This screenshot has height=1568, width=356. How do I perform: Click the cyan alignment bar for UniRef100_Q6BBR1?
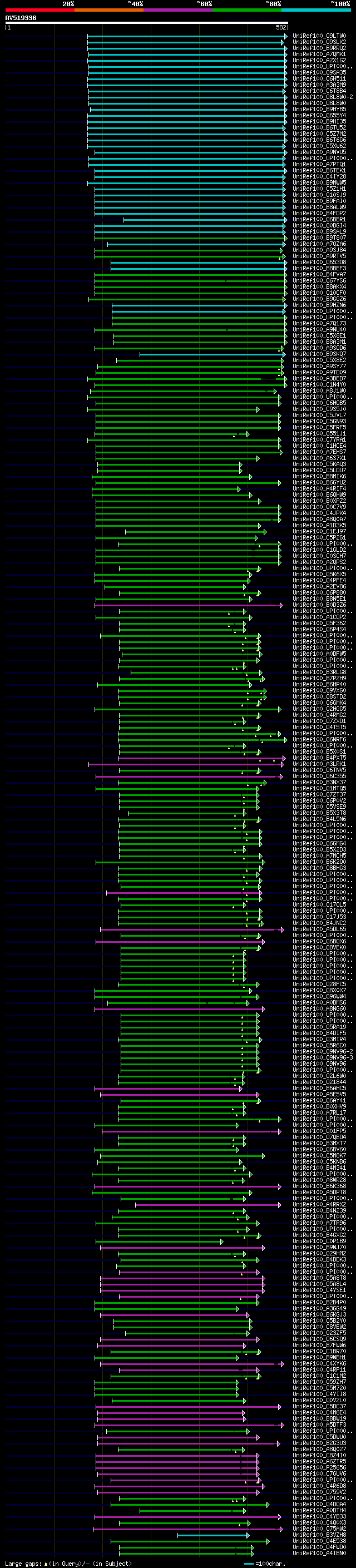pos(205,220)
